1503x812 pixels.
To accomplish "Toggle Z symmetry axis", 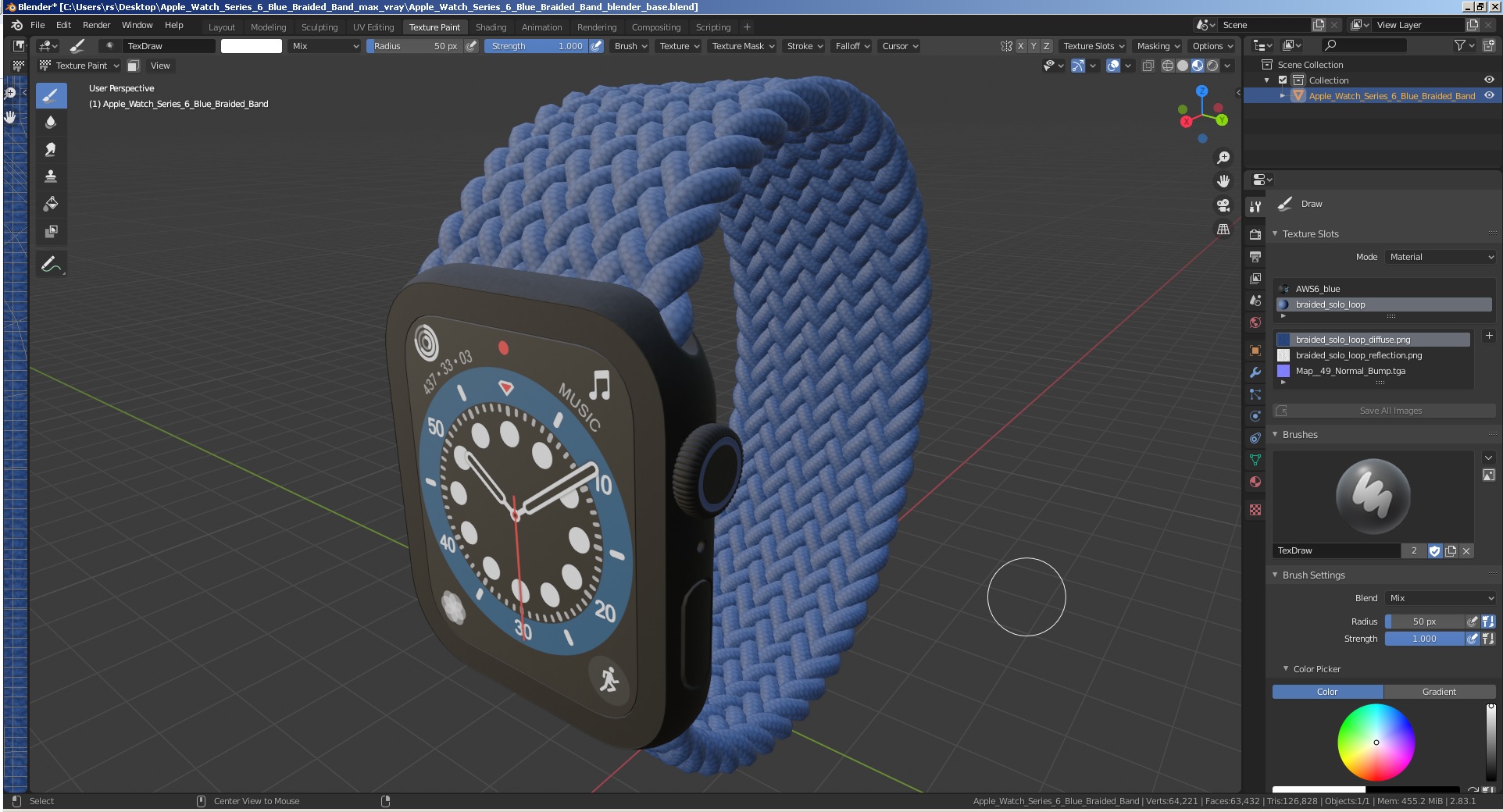I will 1047,46.
